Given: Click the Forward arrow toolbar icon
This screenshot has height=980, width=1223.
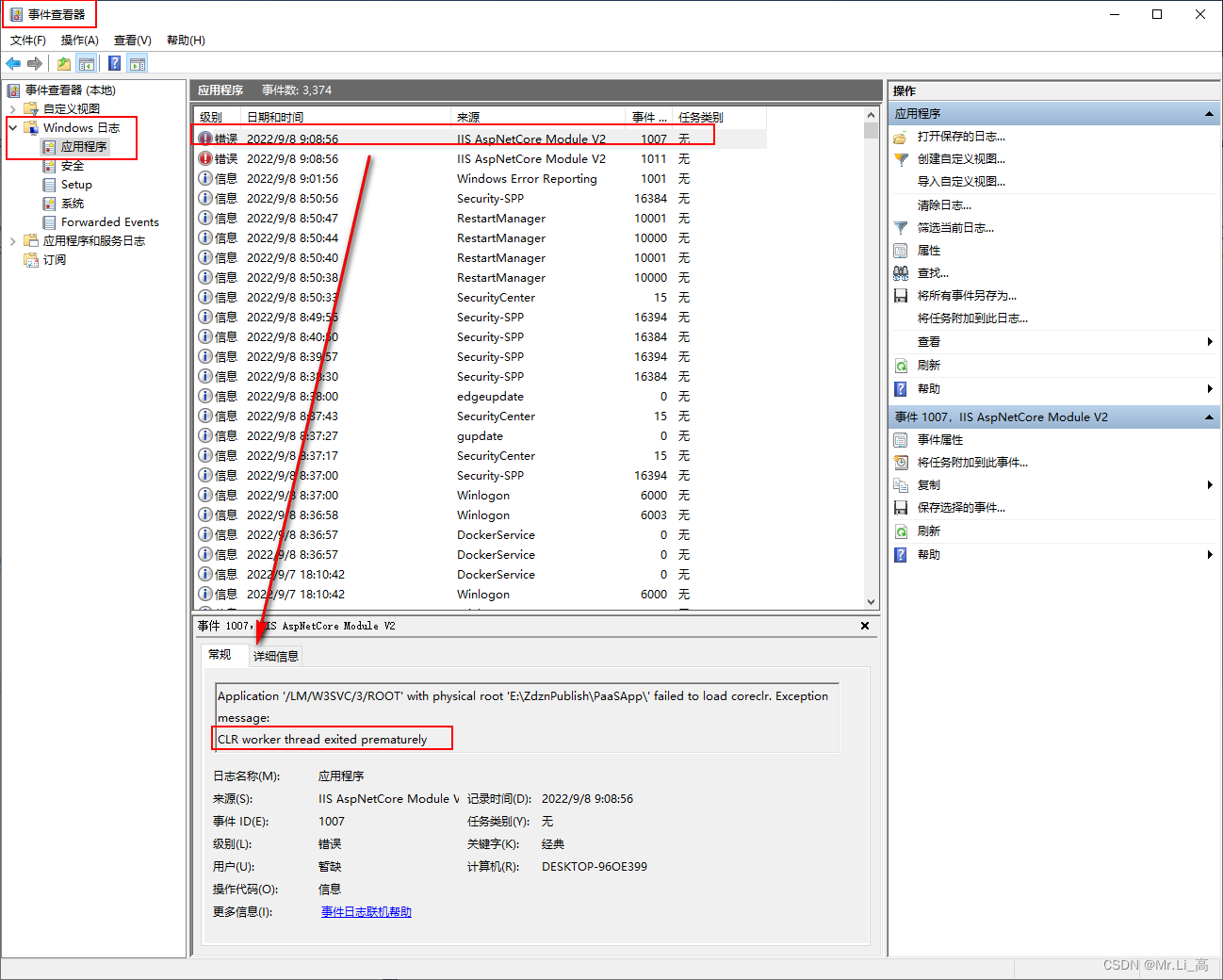Looking at the screenshot, I should [35, 63].
